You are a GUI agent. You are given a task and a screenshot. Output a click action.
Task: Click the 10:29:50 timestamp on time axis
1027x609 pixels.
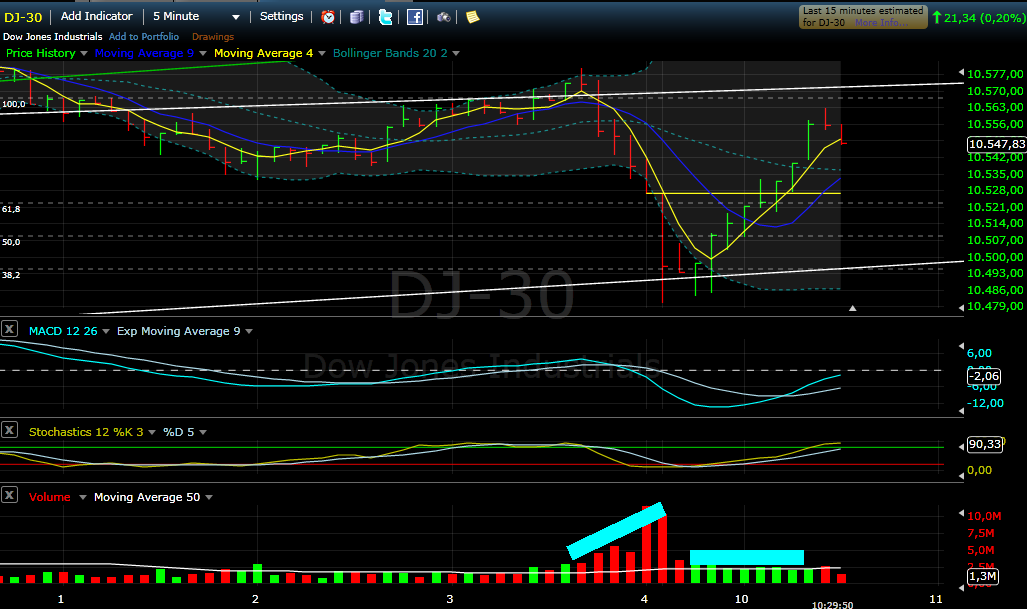click(x=832, y=604)
